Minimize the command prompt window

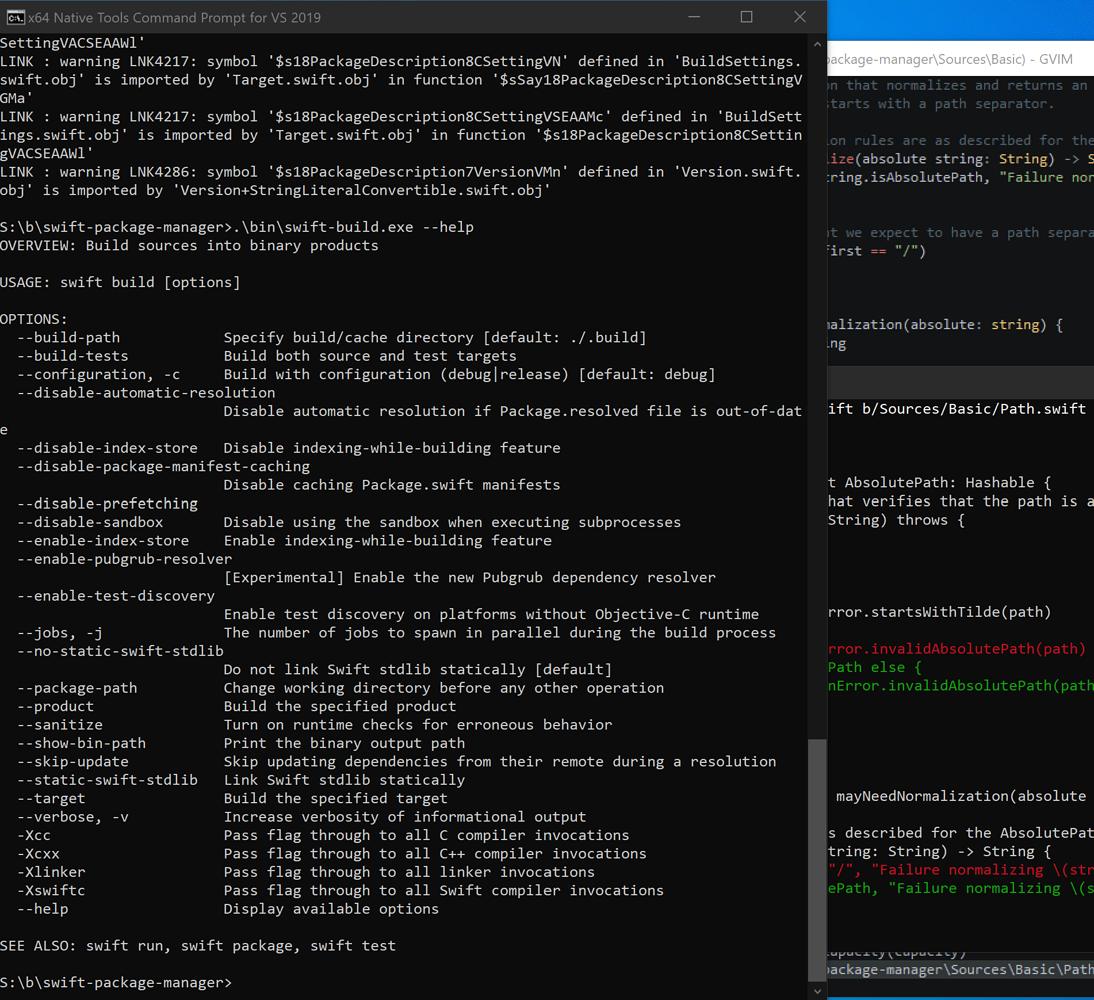[x=694, y=17]
